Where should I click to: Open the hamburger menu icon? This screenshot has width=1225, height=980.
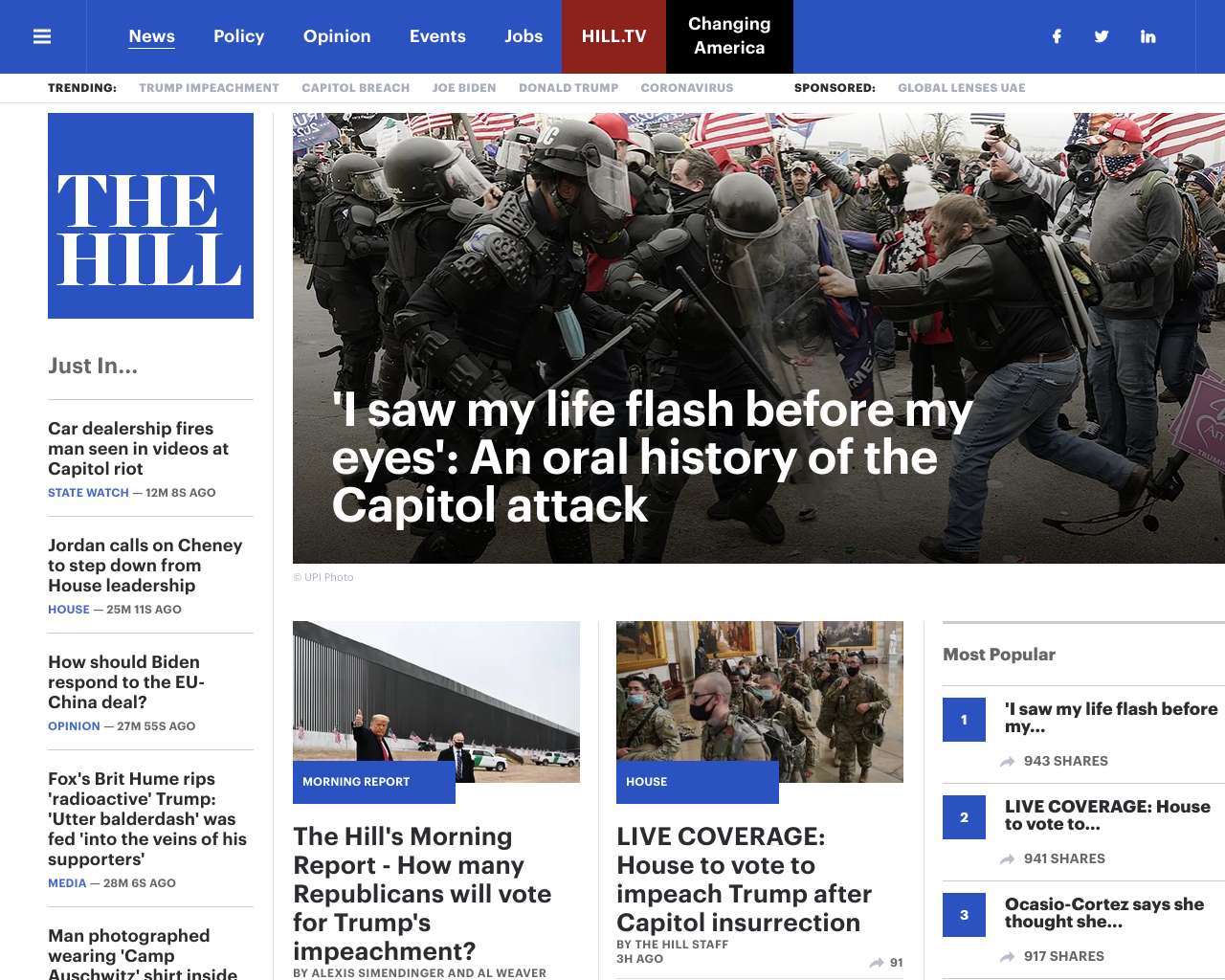(x=42, y=36)
